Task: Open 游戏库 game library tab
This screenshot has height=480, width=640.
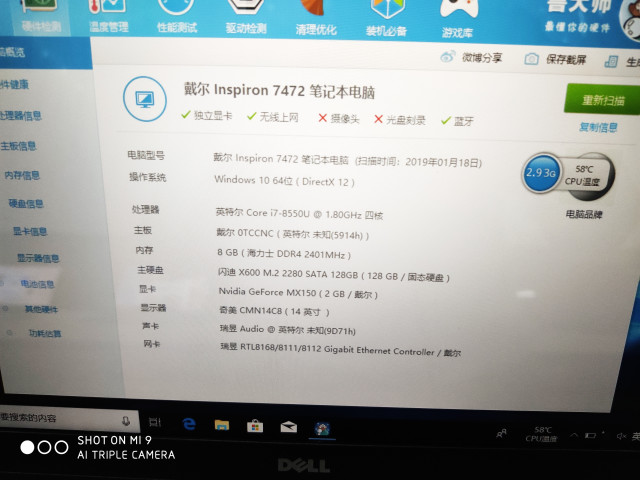Action: 458,20
